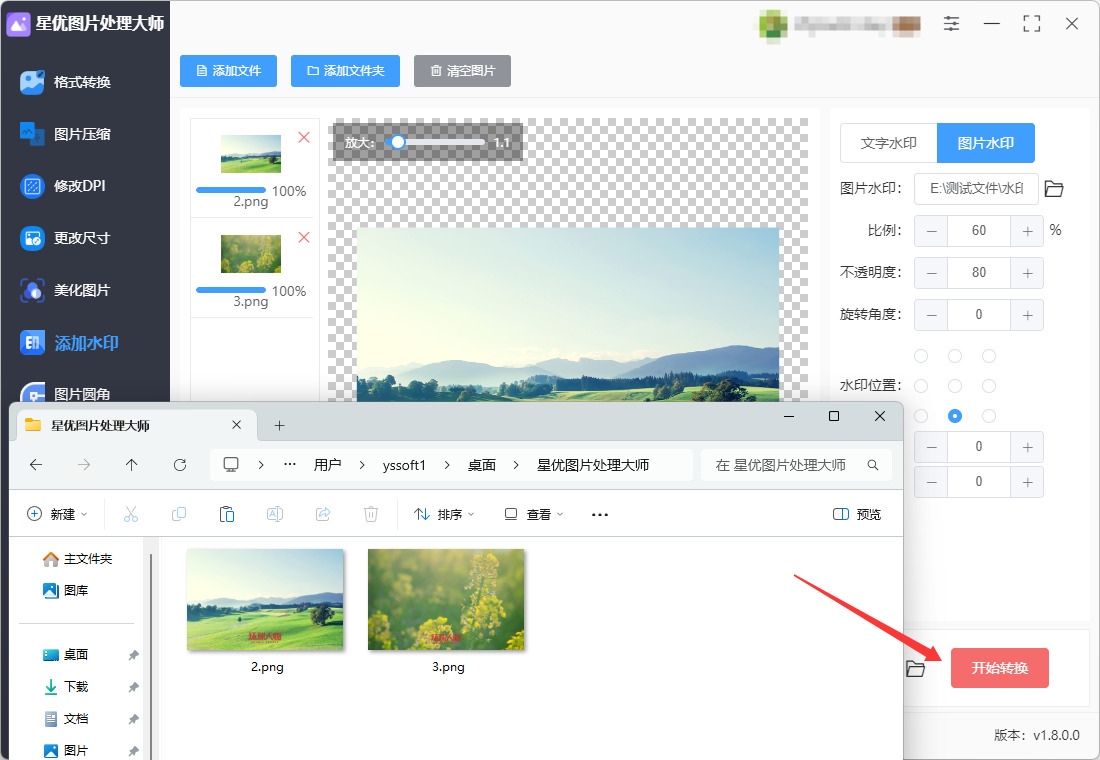Refresh the Explorer folder view
The image size is (1100, 760).
pyautogui.click(x=180, y=465)
